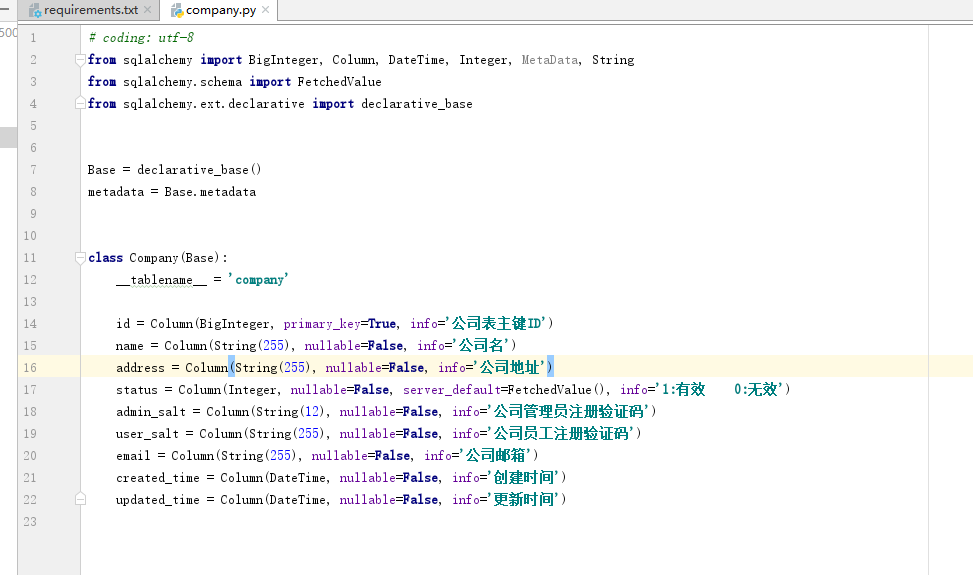
Task: Click the fold end marker on line 4
Action: (x=80, y=103)
